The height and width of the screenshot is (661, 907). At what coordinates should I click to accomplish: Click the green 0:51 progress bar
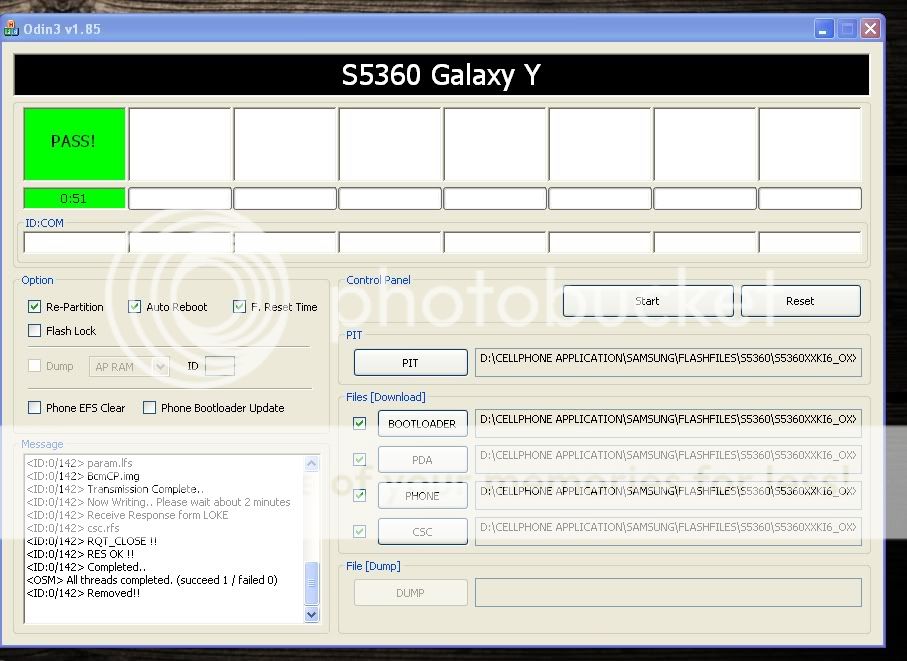74,198
